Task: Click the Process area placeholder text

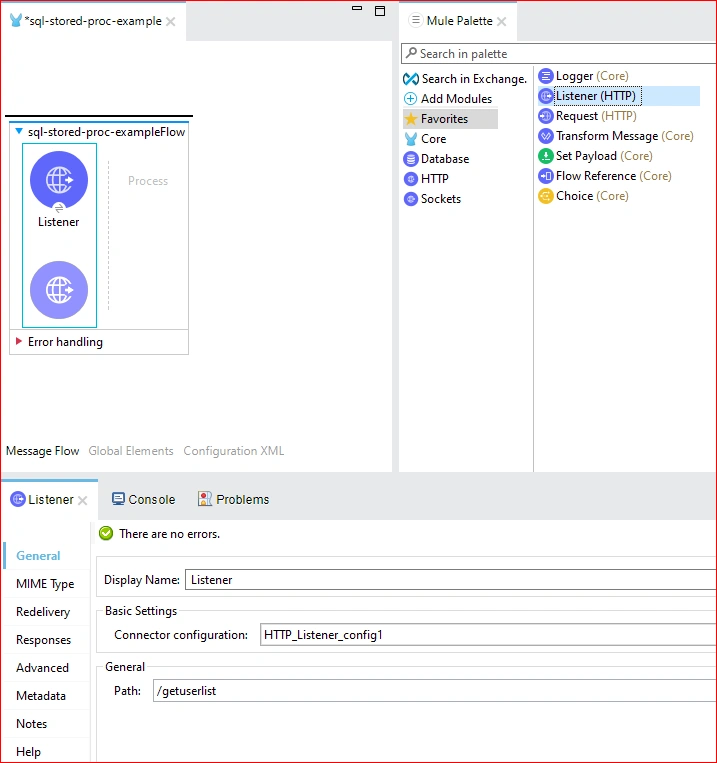Action: (148, 181)
